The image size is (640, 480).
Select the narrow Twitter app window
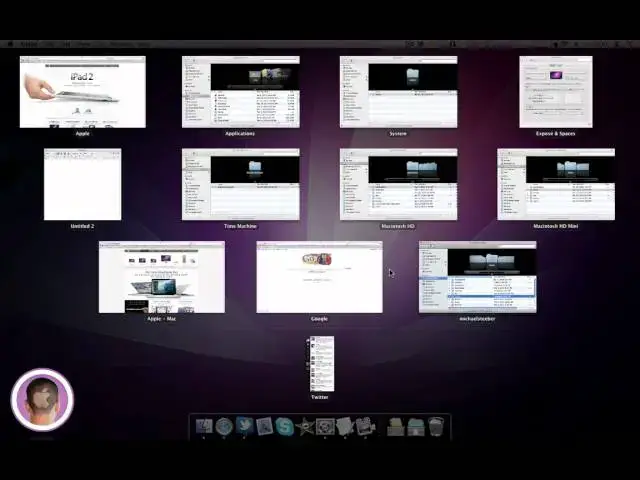322,364
